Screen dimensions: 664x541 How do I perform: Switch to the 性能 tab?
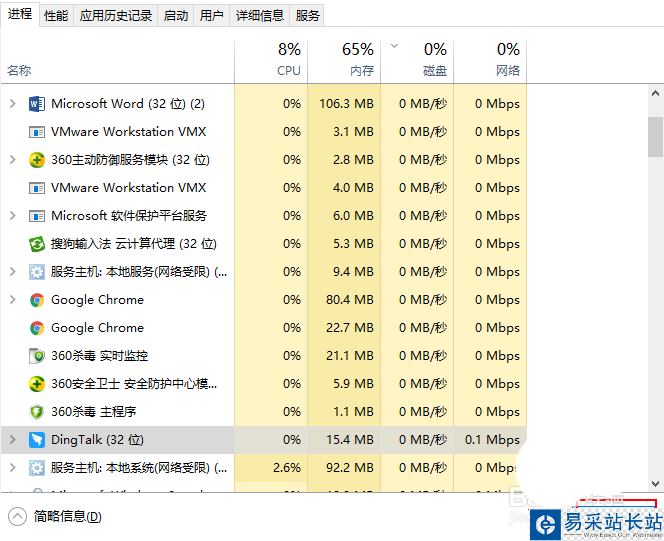tap(56, 16)
